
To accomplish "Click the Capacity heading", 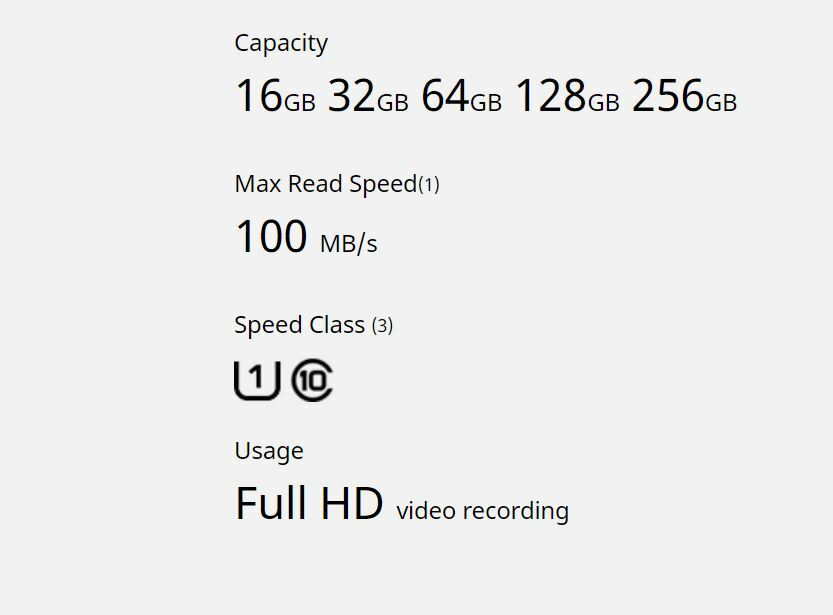I will (x=281, y=44).
